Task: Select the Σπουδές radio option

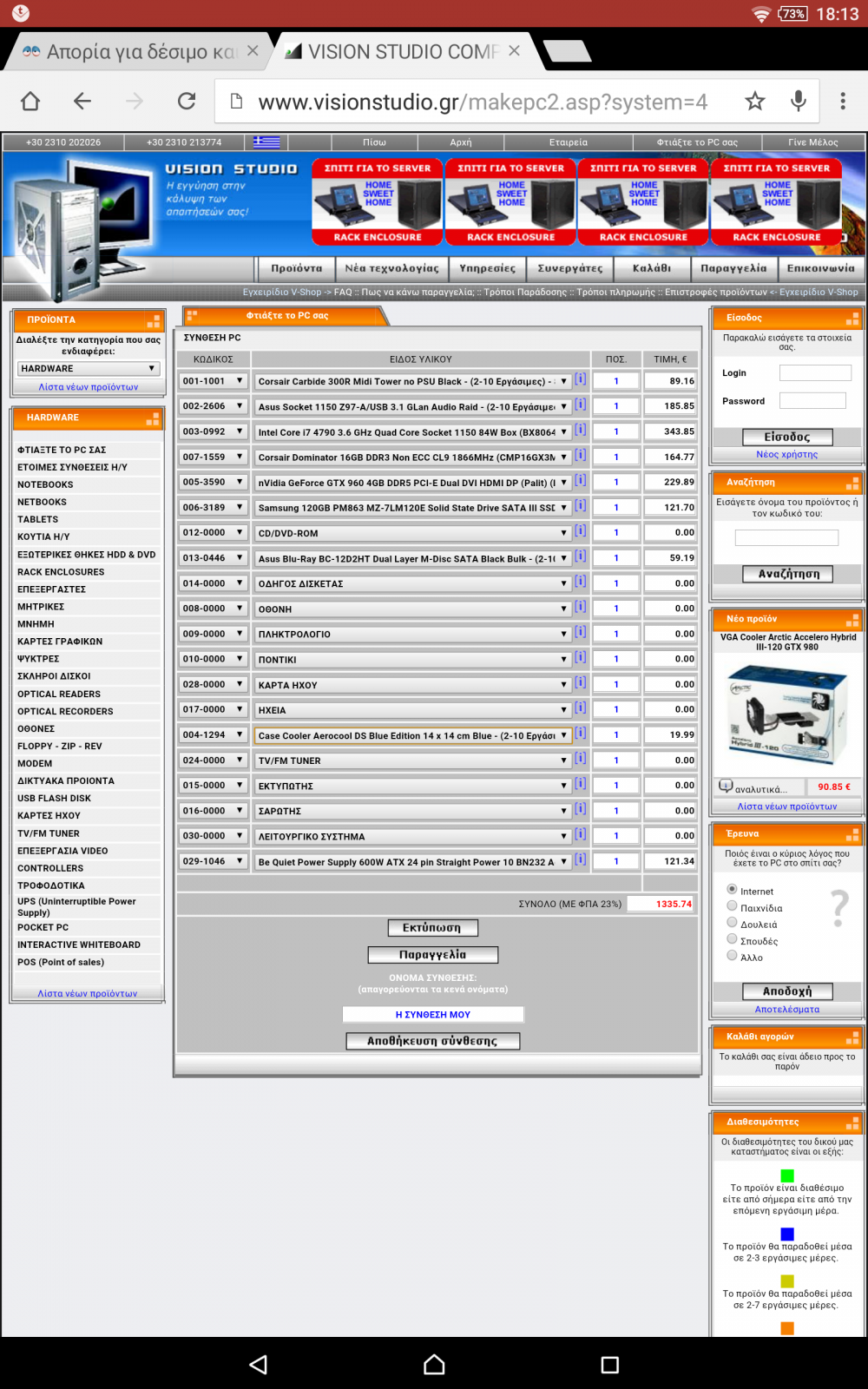Action: click(x=732, y=938)
